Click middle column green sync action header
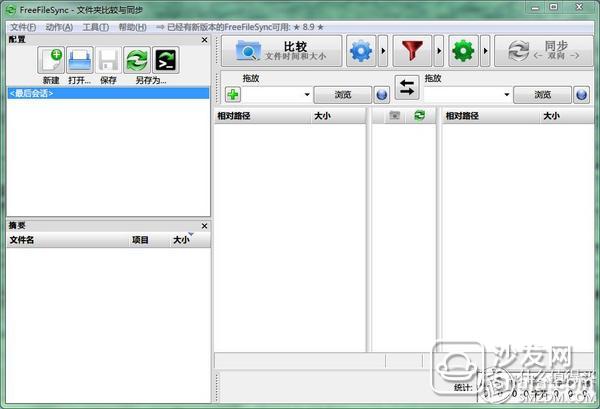 click(x=420, y=115)
